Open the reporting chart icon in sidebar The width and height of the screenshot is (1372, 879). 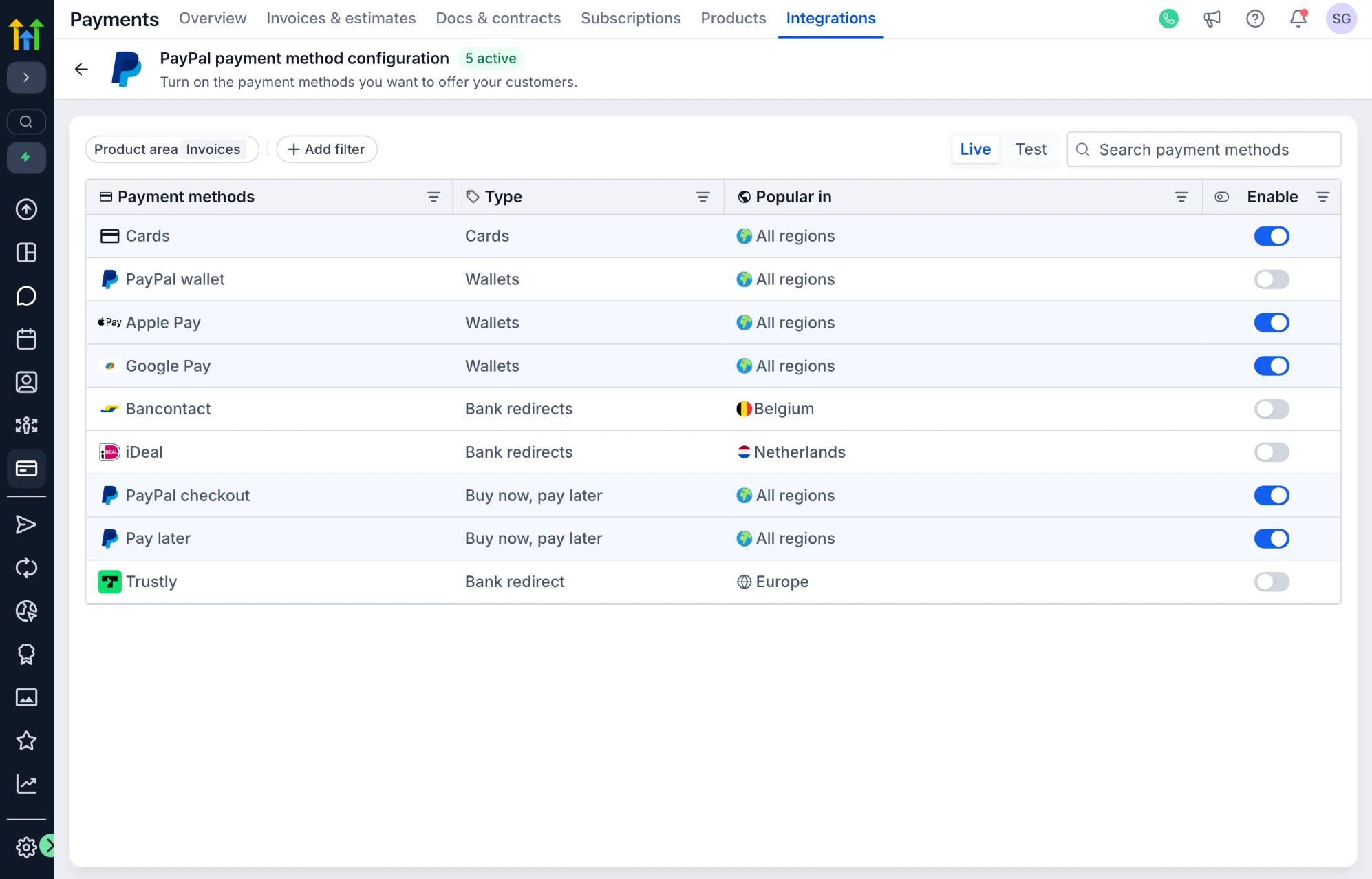coord(26,784)
